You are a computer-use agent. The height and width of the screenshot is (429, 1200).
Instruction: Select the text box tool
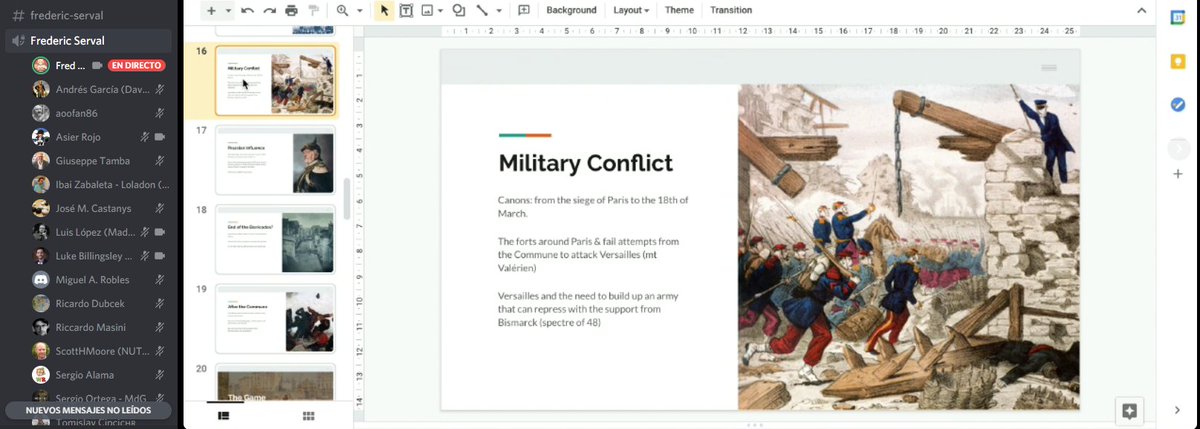click(x=406, y=10)
